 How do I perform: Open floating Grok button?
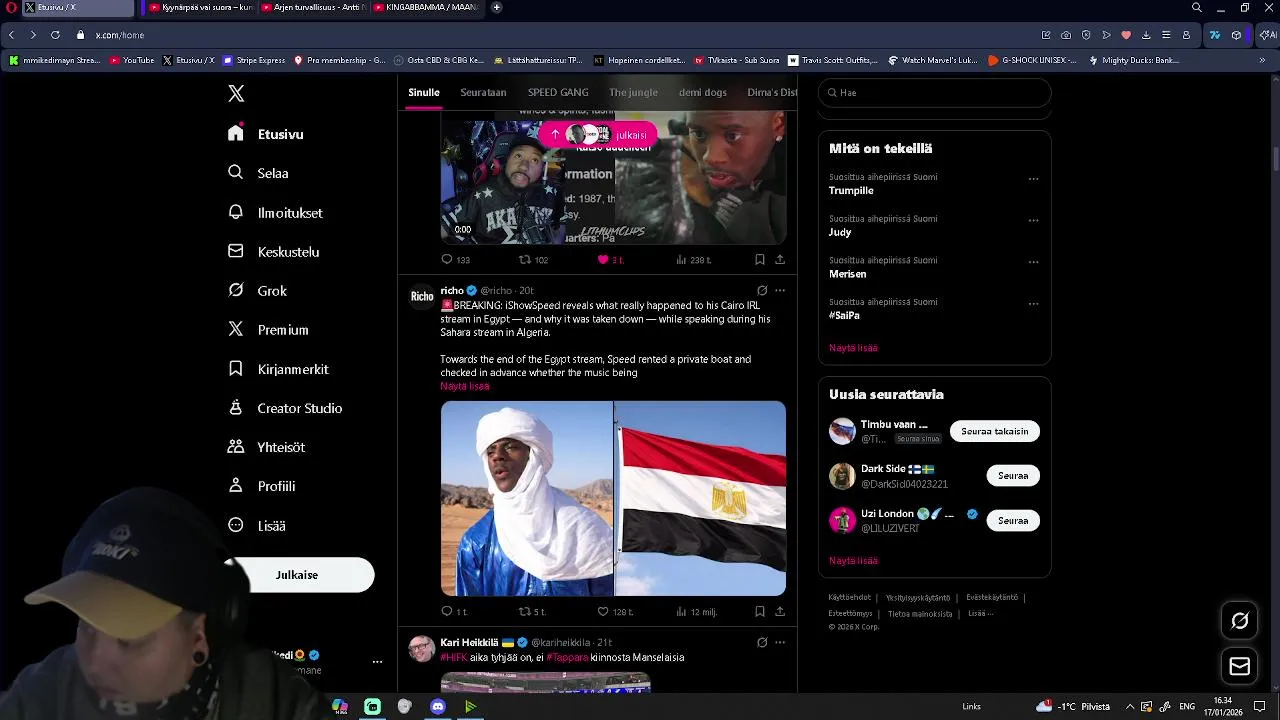point(1240,621)
